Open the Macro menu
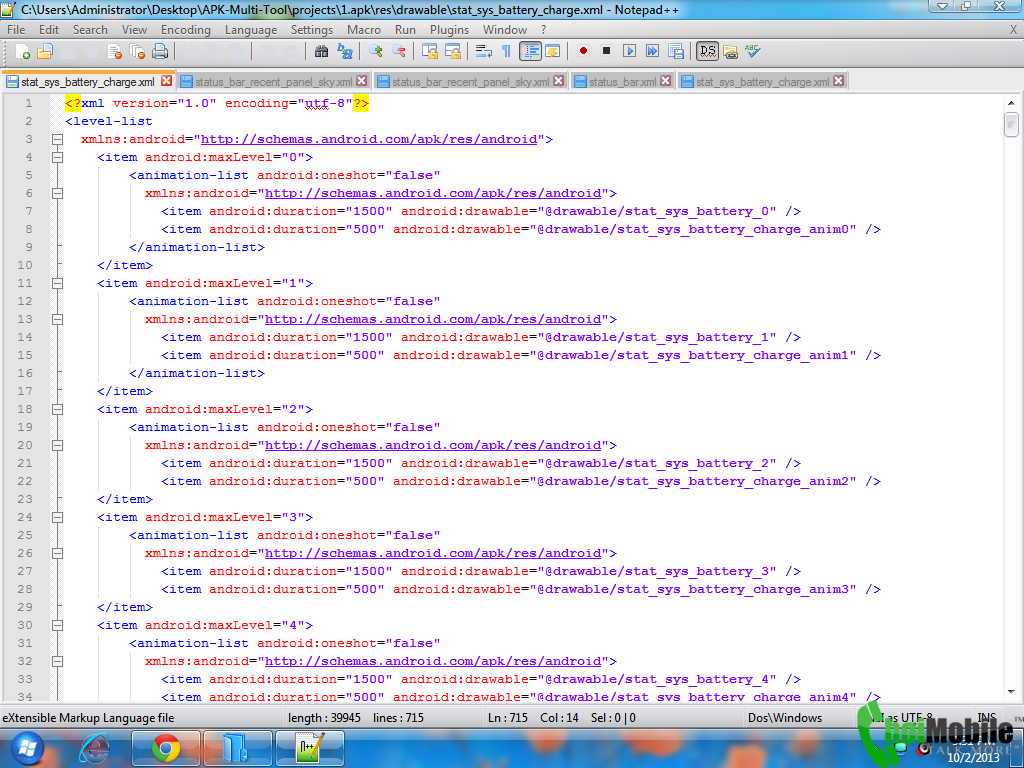The height and width of the screenshot is (768, 1024). (364, 29)
